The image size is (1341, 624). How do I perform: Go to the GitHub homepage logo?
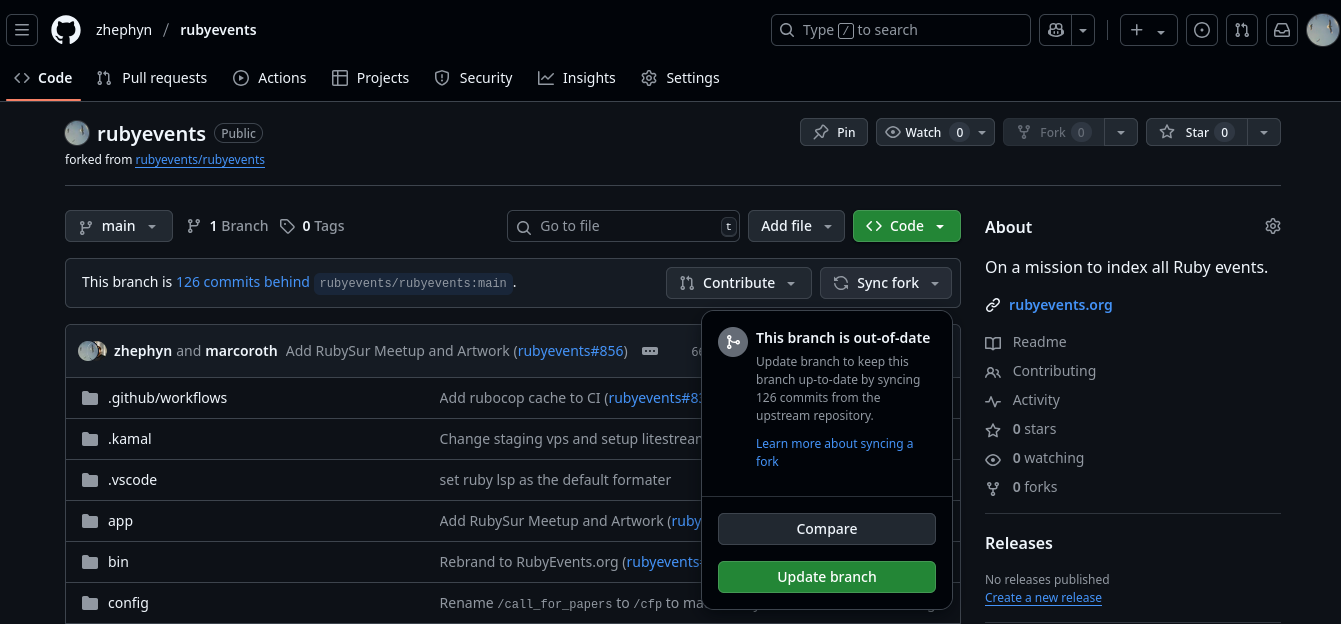point(66,30)
